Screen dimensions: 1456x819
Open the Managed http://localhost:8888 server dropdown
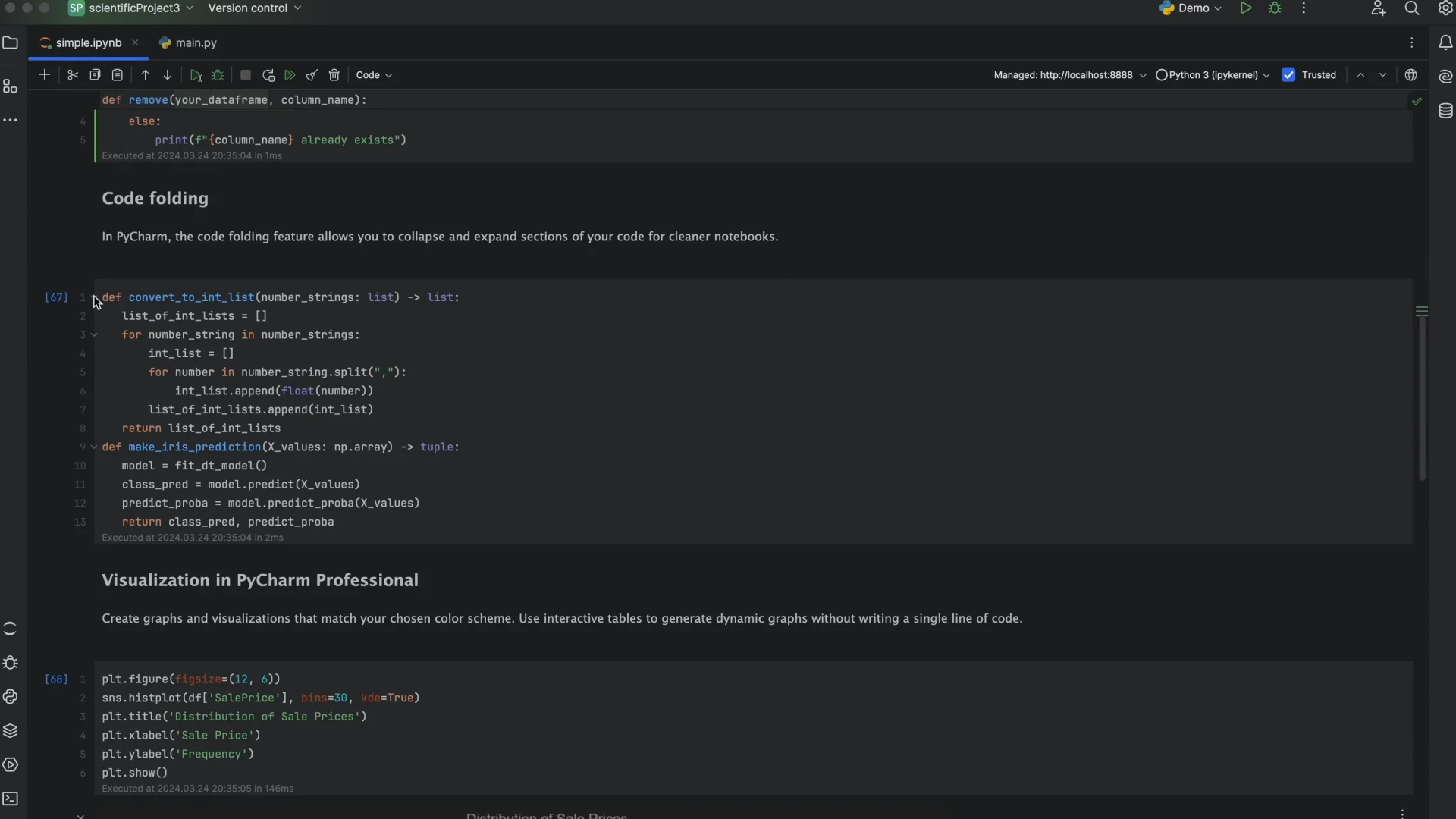pos(1070,75)
